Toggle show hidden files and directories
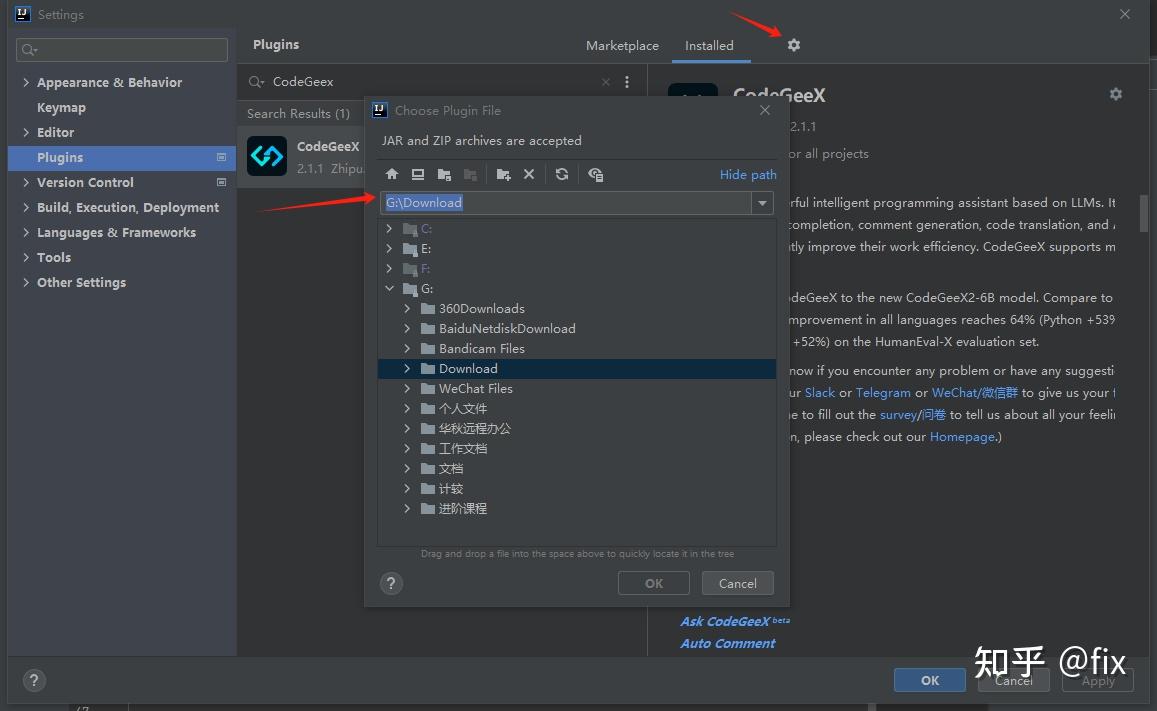The height and width of the screenshot is (711, 1157). click(595, 174)
